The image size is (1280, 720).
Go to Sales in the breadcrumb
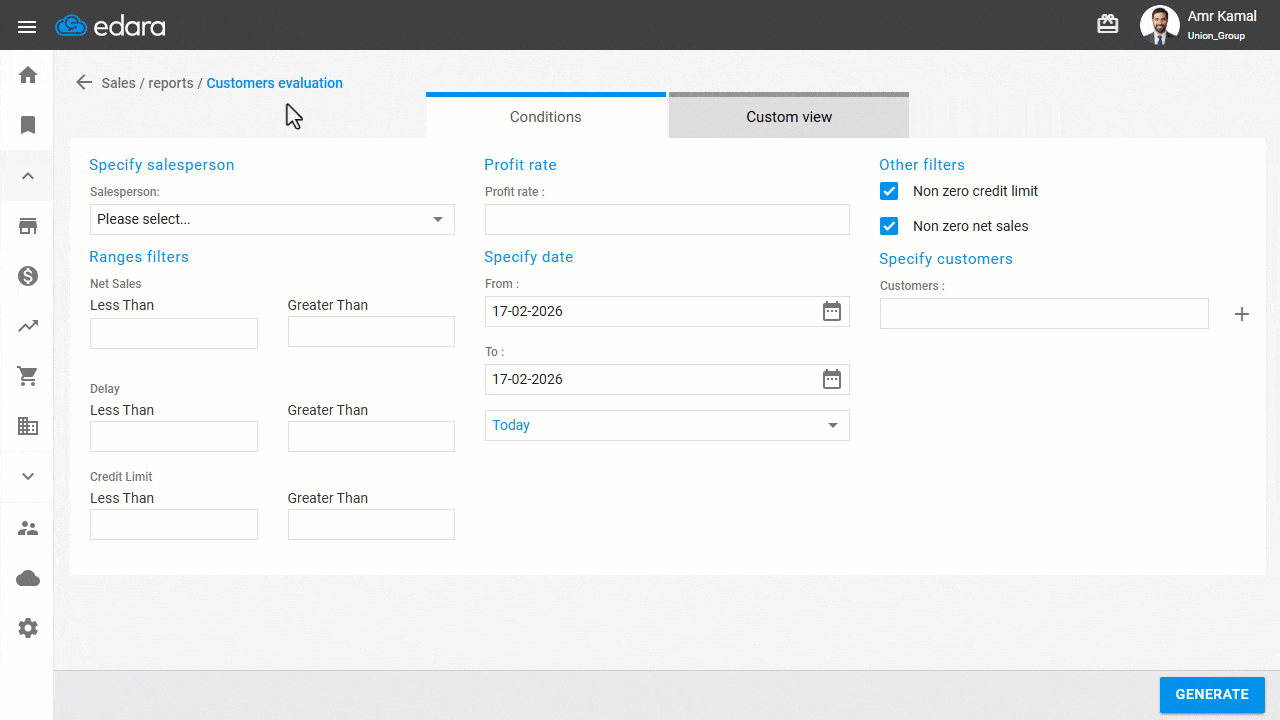(x=118, y=83)
